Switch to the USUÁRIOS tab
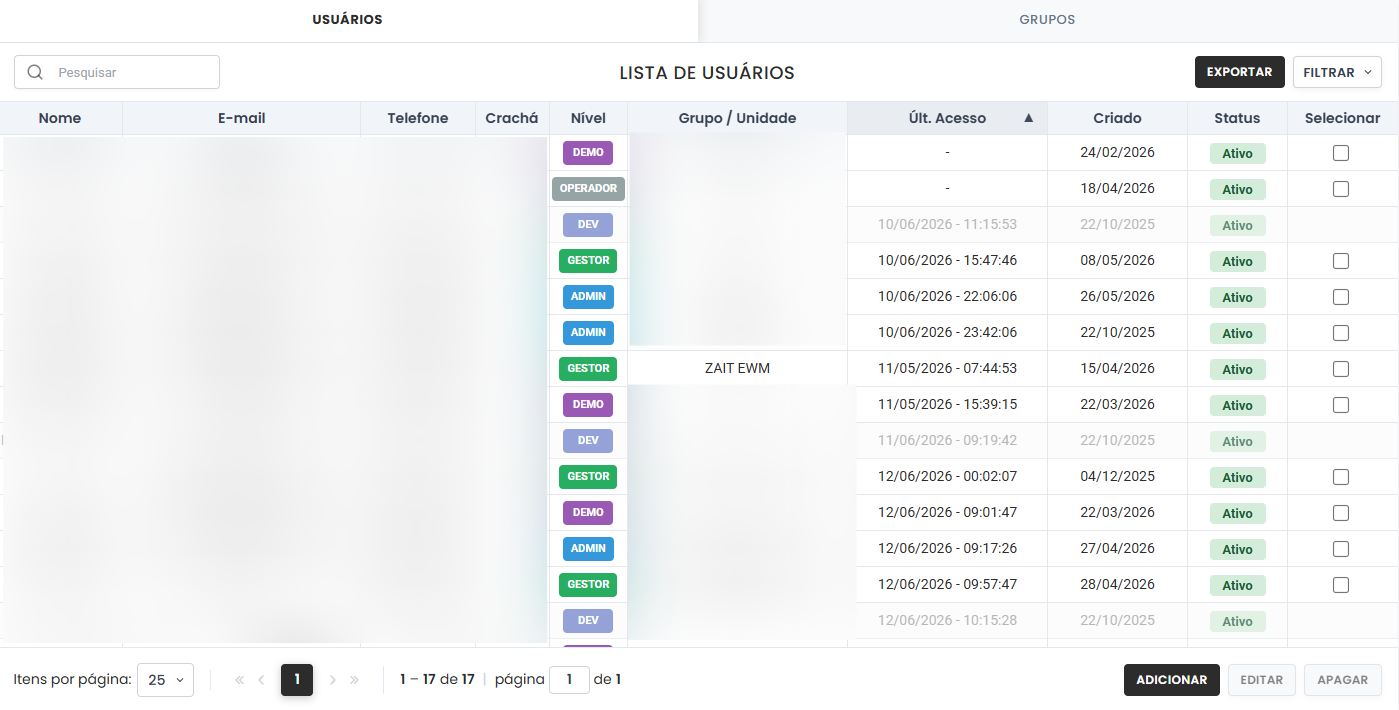The width and height of the screenshot is (1399, 710). pos(347,20)
